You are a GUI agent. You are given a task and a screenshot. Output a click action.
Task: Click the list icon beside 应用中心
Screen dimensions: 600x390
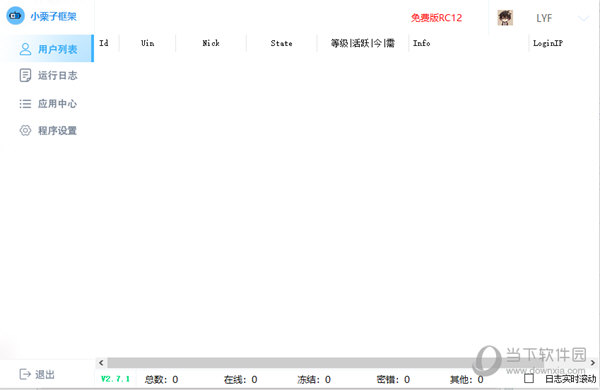pos(25,104)
